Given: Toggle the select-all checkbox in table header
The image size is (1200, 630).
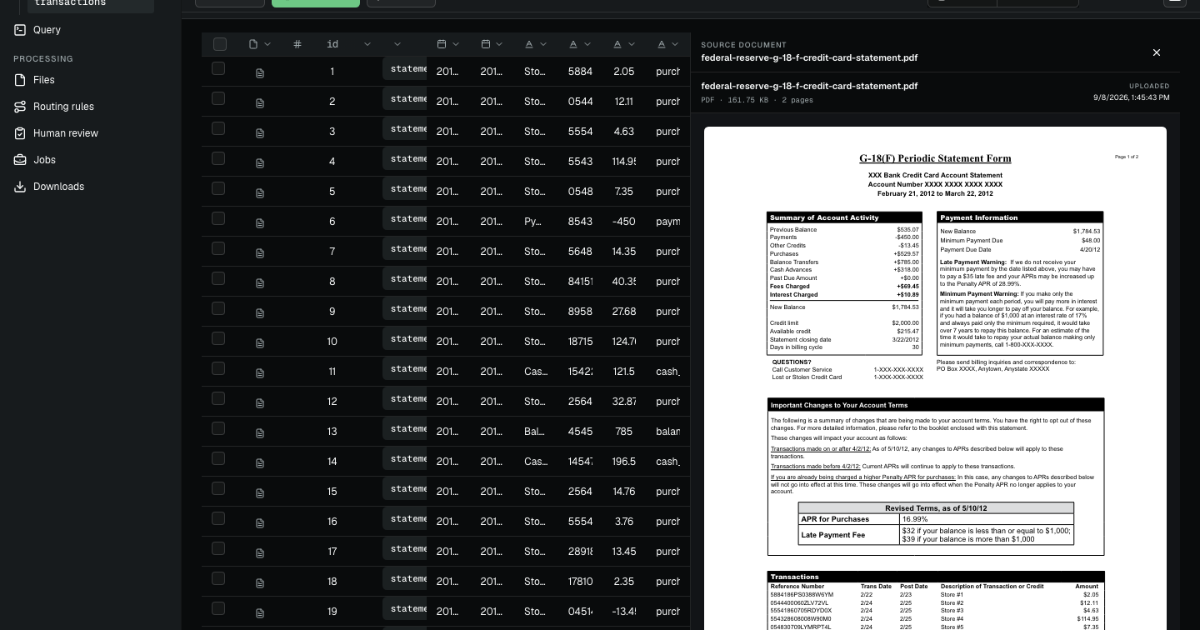Looking at the screenshot, I should click(x=220, y=44).
